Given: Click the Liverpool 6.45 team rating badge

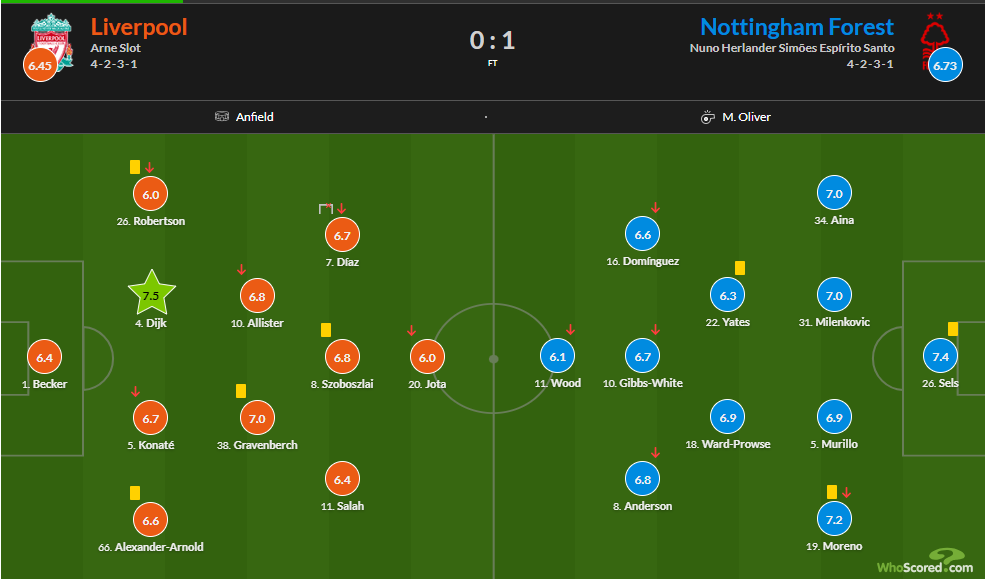Looking at the screenshot, I should (40, 65).
